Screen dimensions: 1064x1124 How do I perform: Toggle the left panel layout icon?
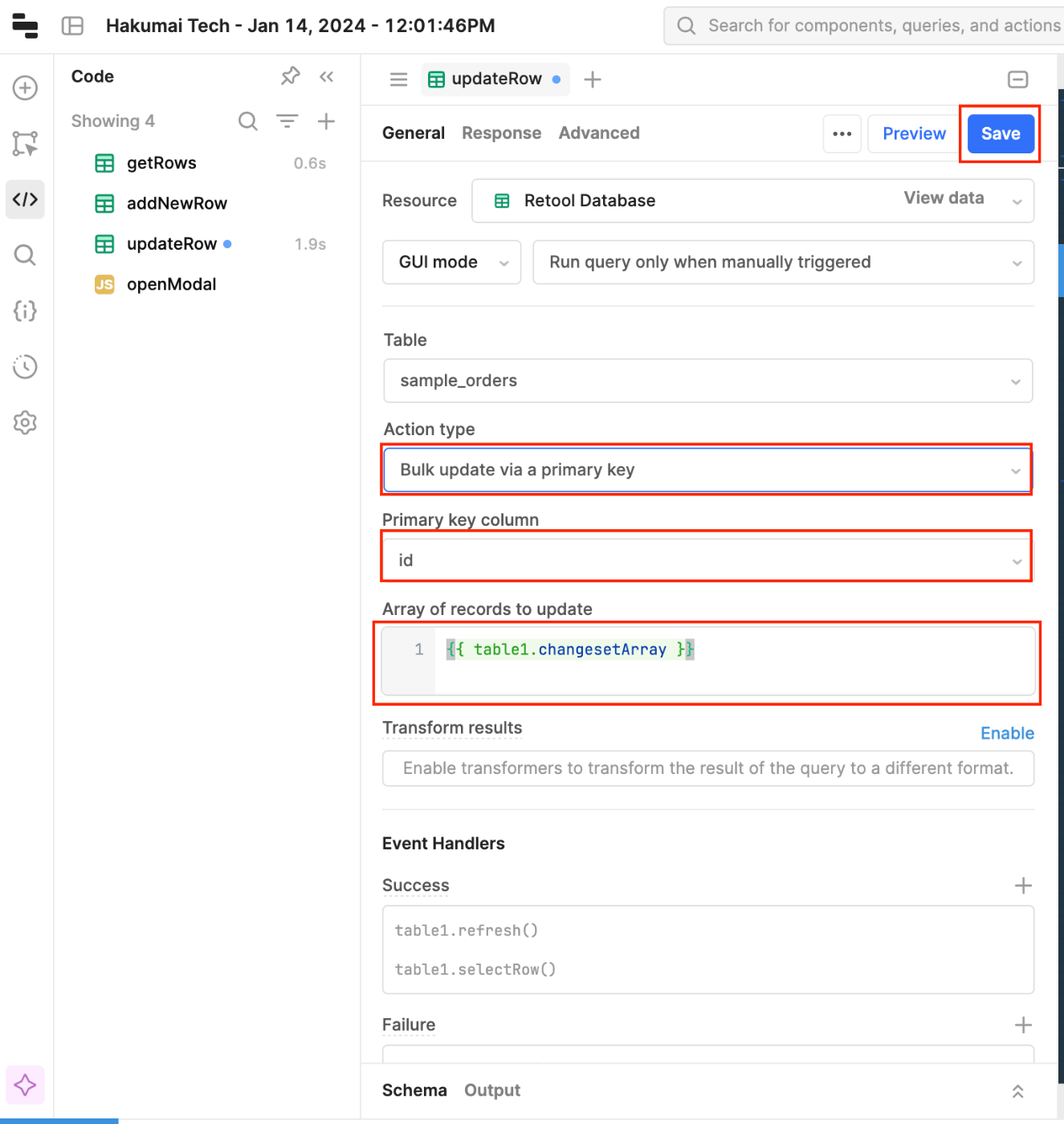(72, 26)
